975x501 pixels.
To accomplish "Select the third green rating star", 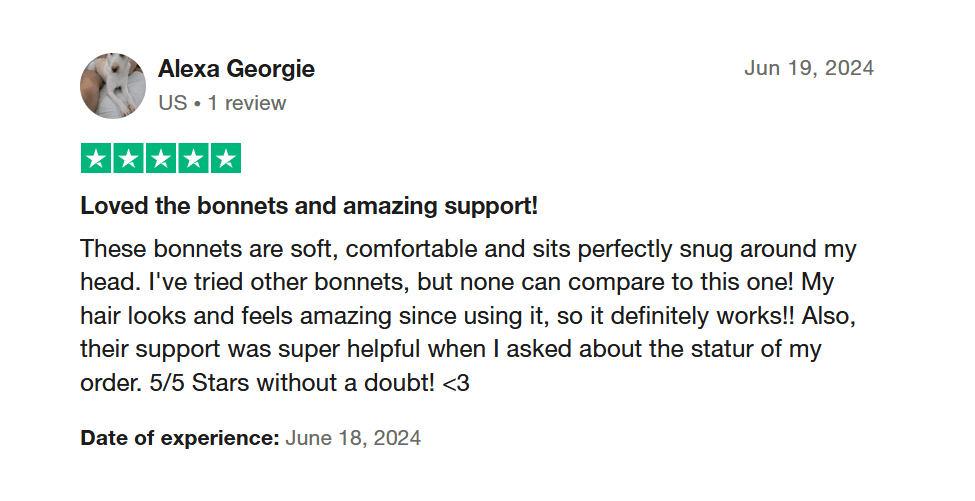I will coord(161,159).
